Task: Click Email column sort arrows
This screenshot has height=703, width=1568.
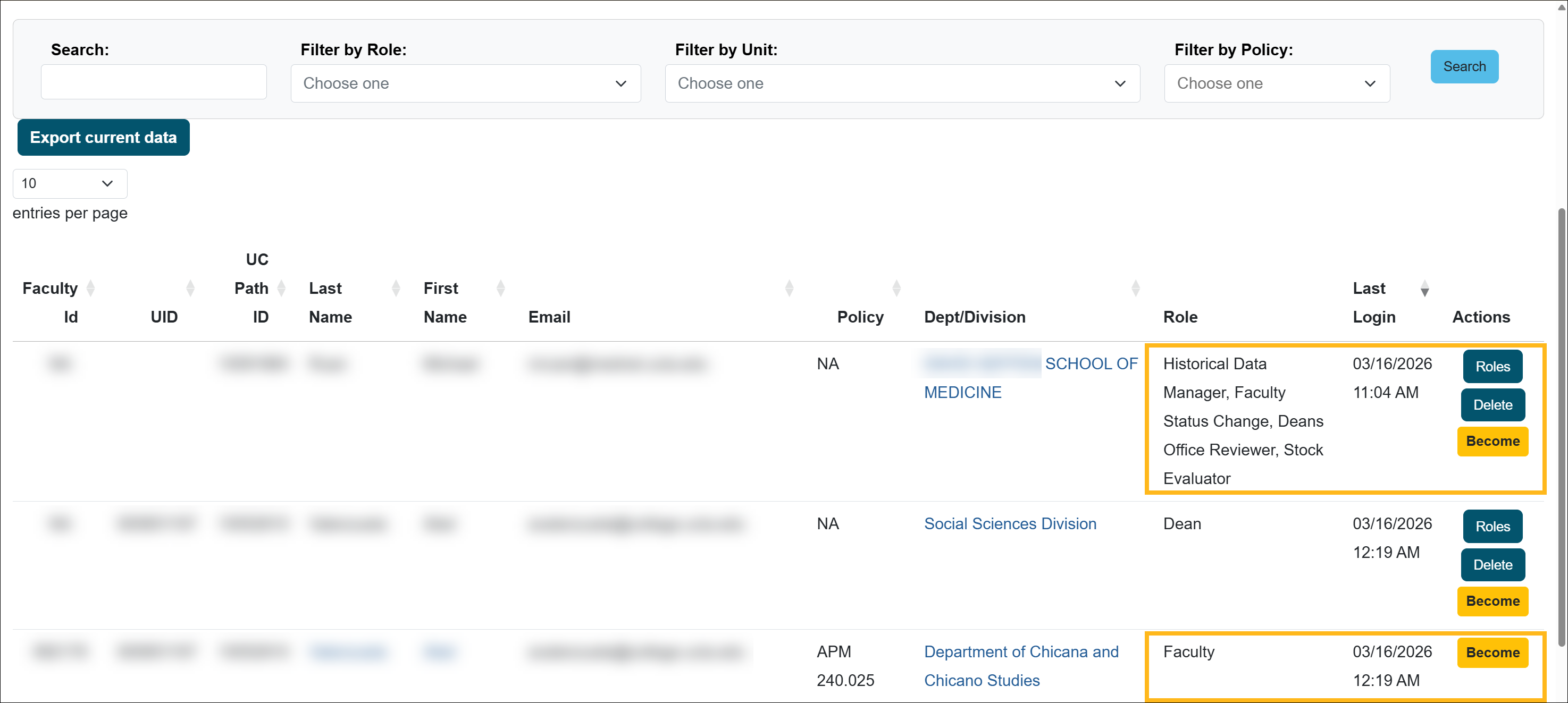Action: [790, 288]
